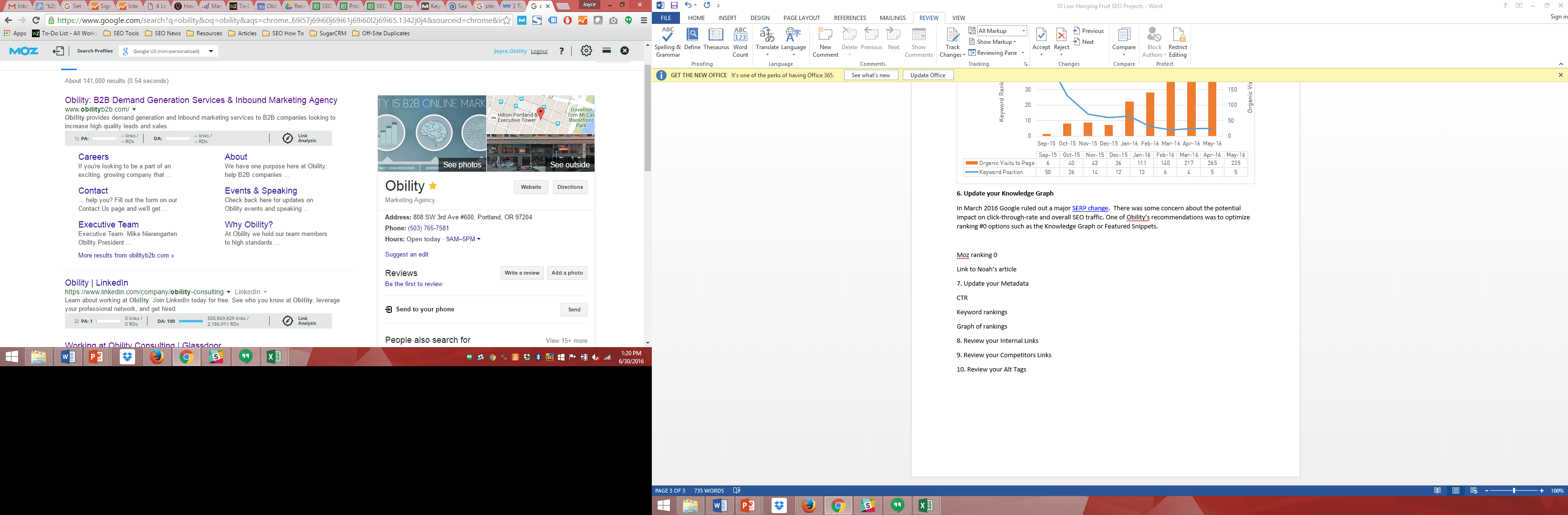Switch to the PAGE LAYOUT ribbon tab
This screenshot has height=515, width=1568.
click(801, 18)
